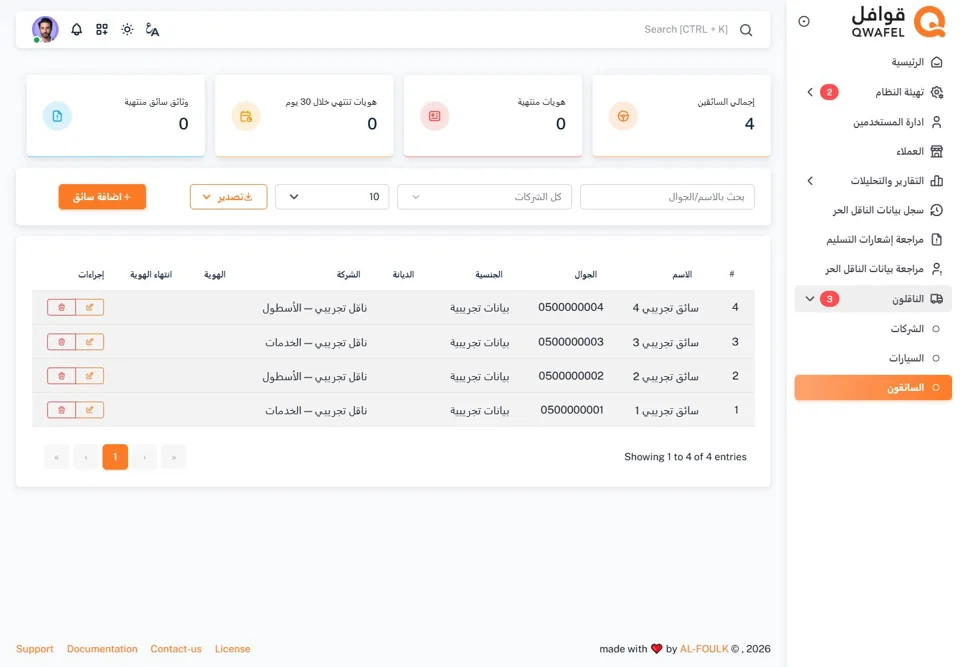This screenshot has width=960, height=667.
Task: Click the إجمالي السائقين steering wheel icon
Action: (623, 116)
